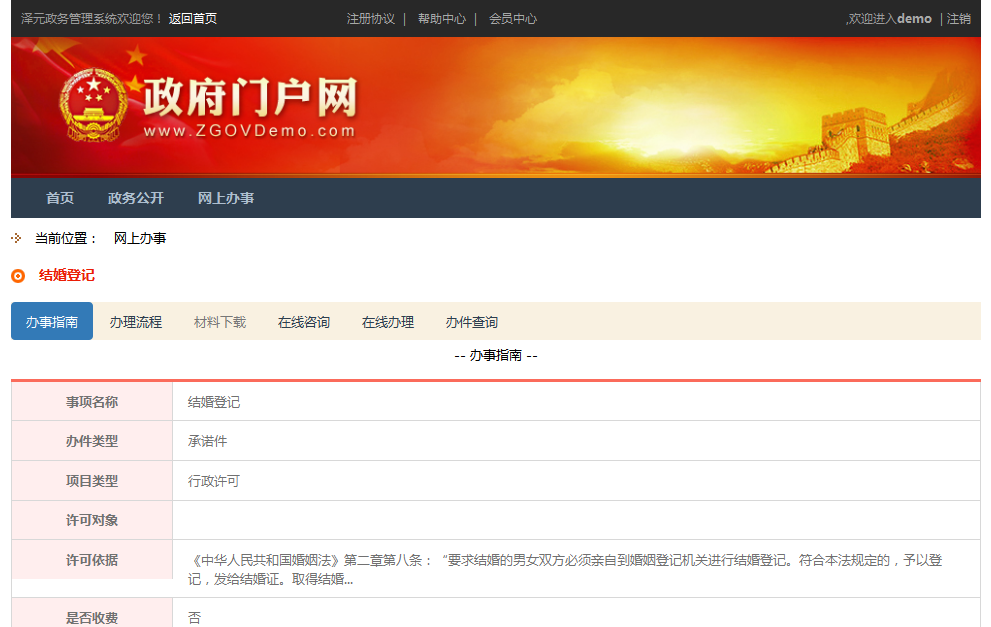
Task: Select 首页 in the main navigation bar
Action: coord(60,198)
